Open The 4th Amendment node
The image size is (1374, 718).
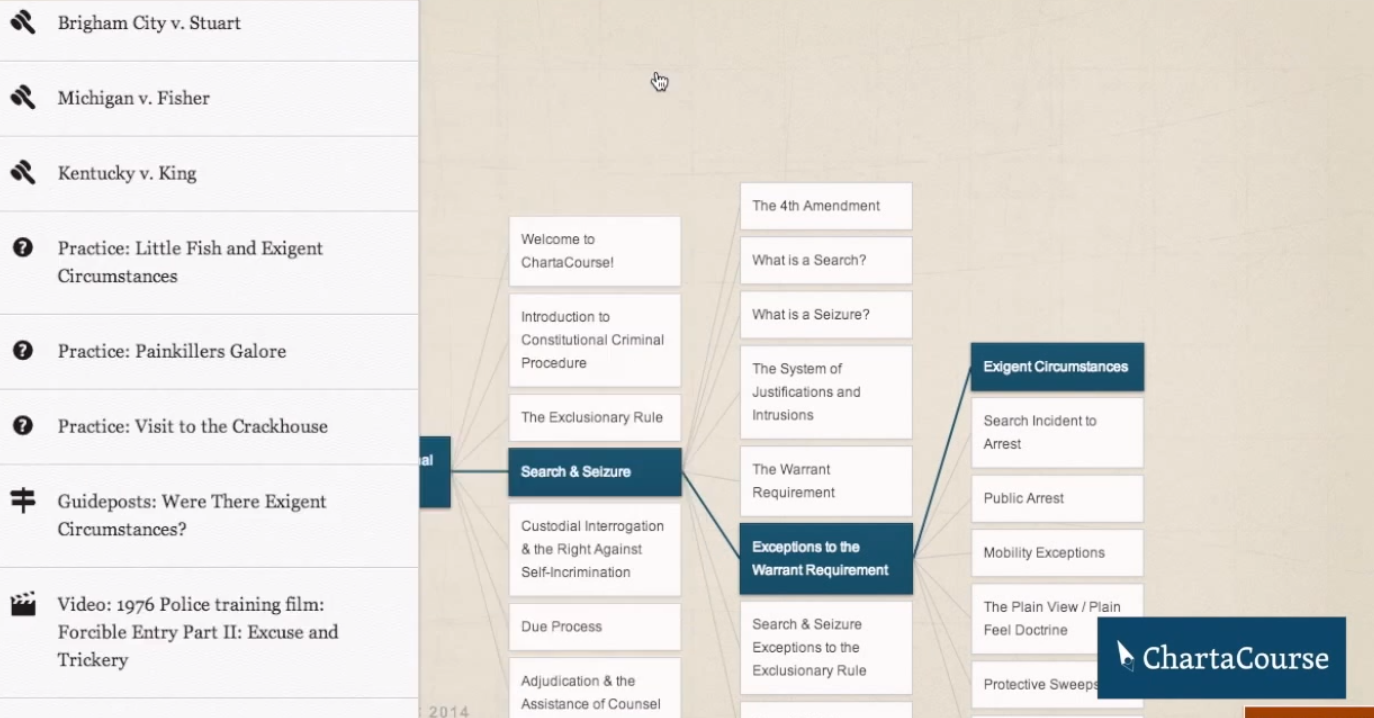pyautogui.click(x=825, y=206)
